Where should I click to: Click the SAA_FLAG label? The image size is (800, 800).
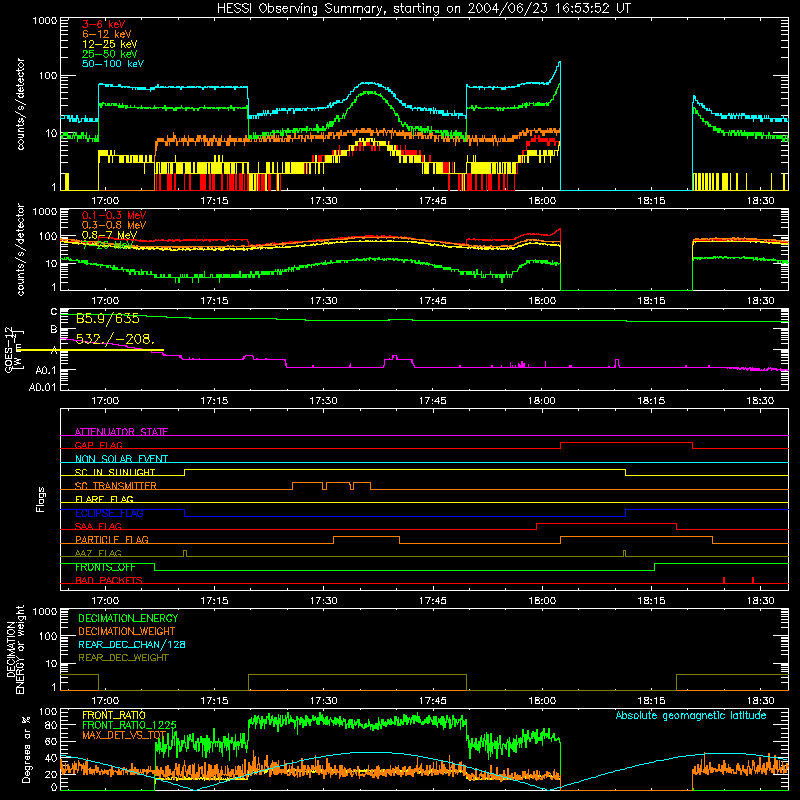(x=98, y=526)
